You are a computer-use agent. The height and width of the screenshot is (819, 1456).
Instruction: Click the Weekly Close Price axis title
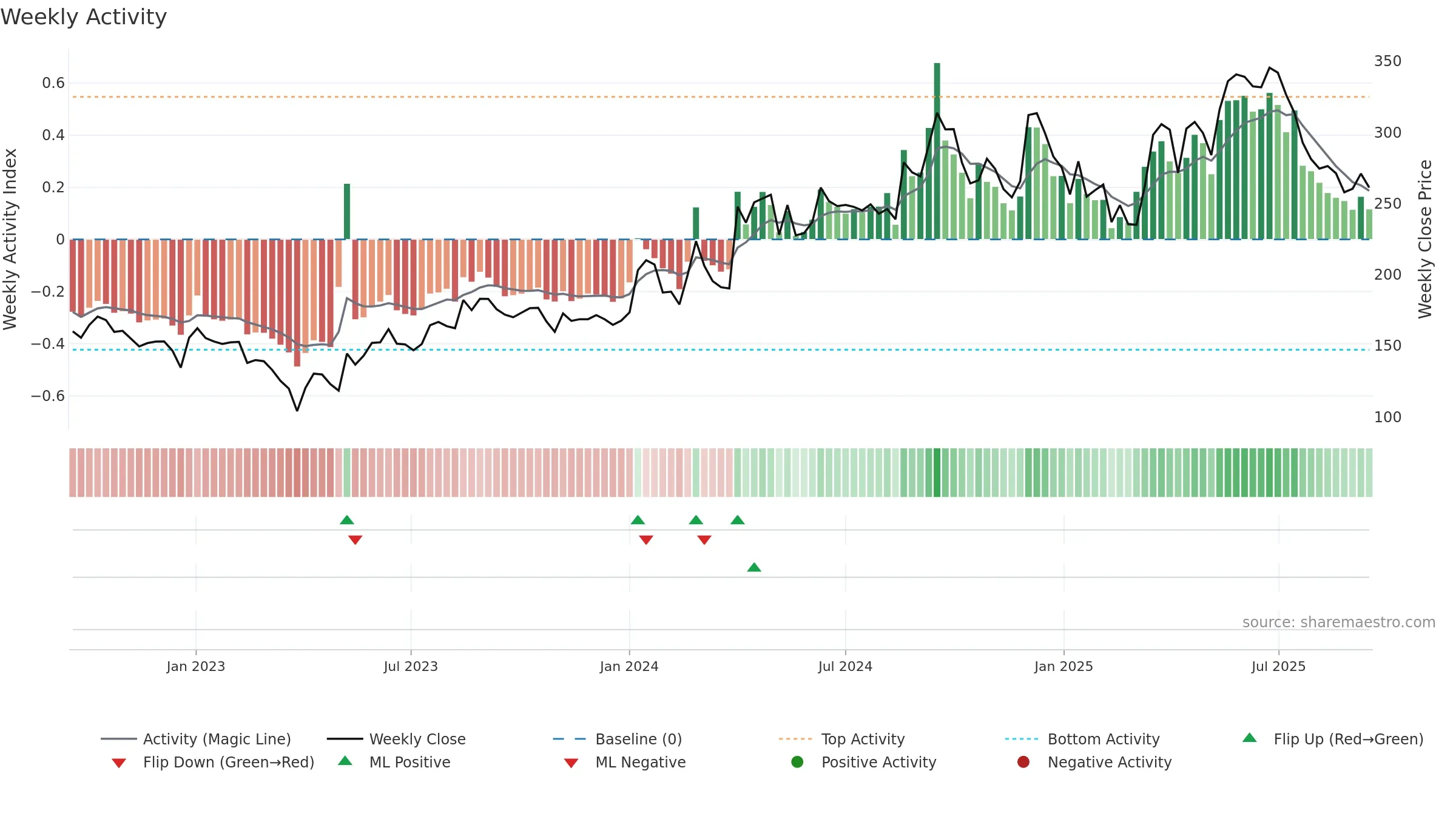point(1425,239)
